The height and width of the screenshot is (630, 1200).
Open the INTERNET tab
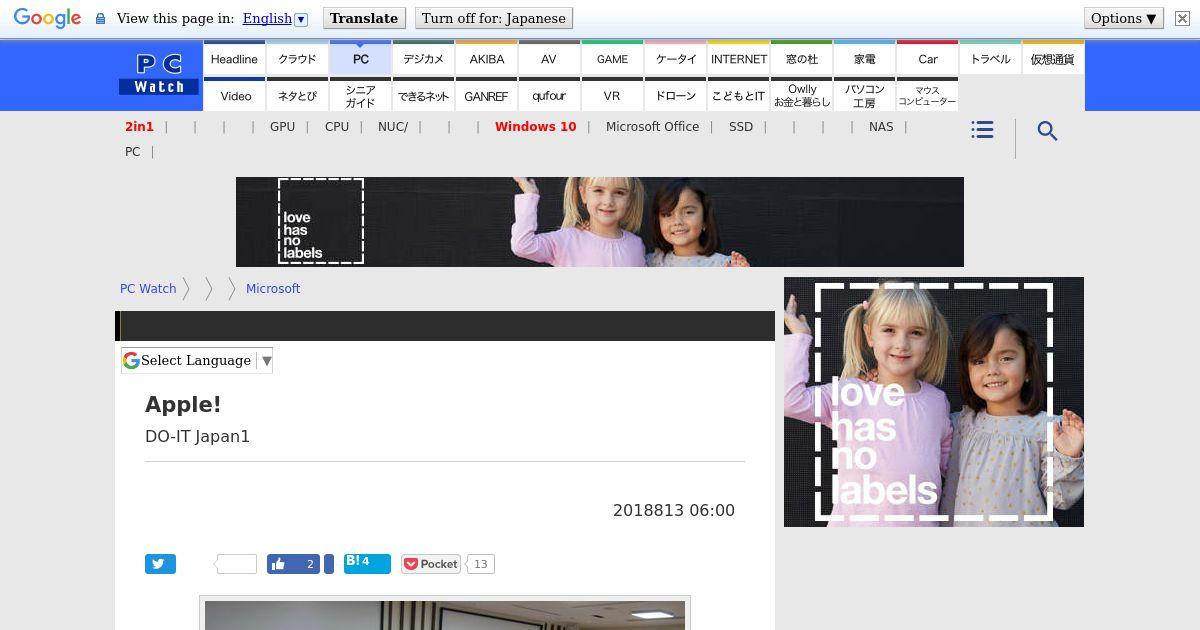point(738,59)
